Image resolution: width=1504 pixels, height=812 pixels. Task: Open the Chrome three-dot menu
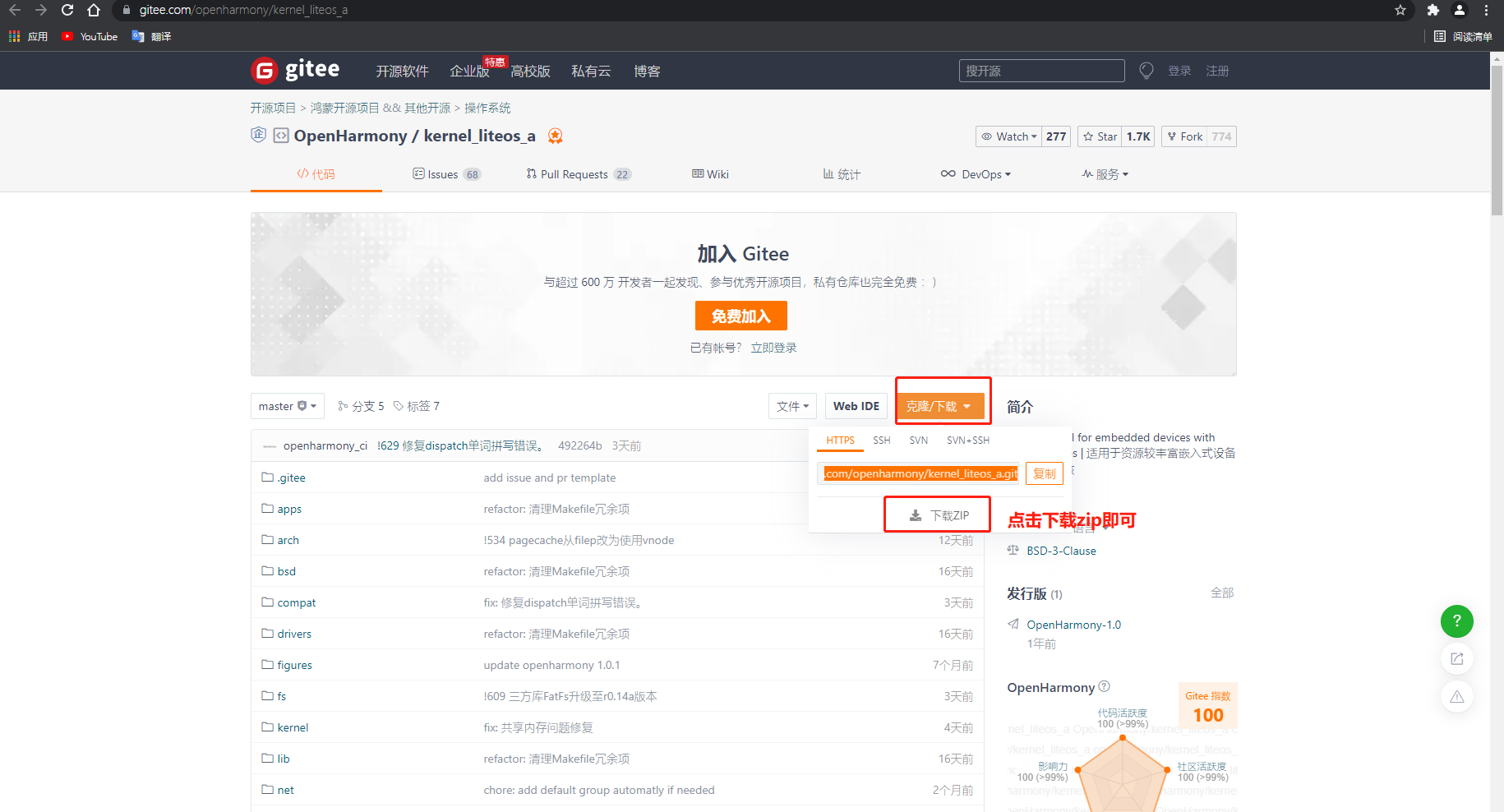(1486, 10)
